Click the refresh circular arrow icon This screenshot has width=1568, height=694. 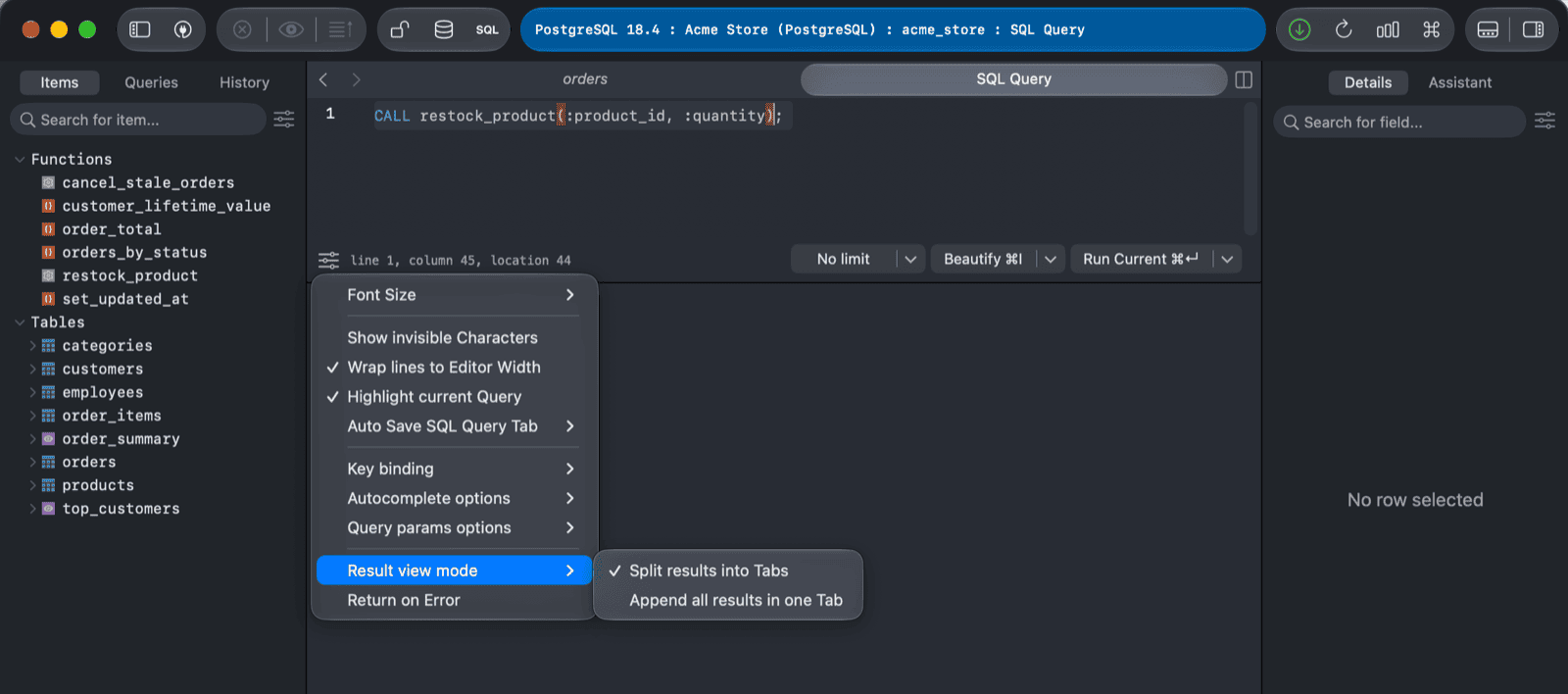pyautogui.click(x=1344, y=29)
